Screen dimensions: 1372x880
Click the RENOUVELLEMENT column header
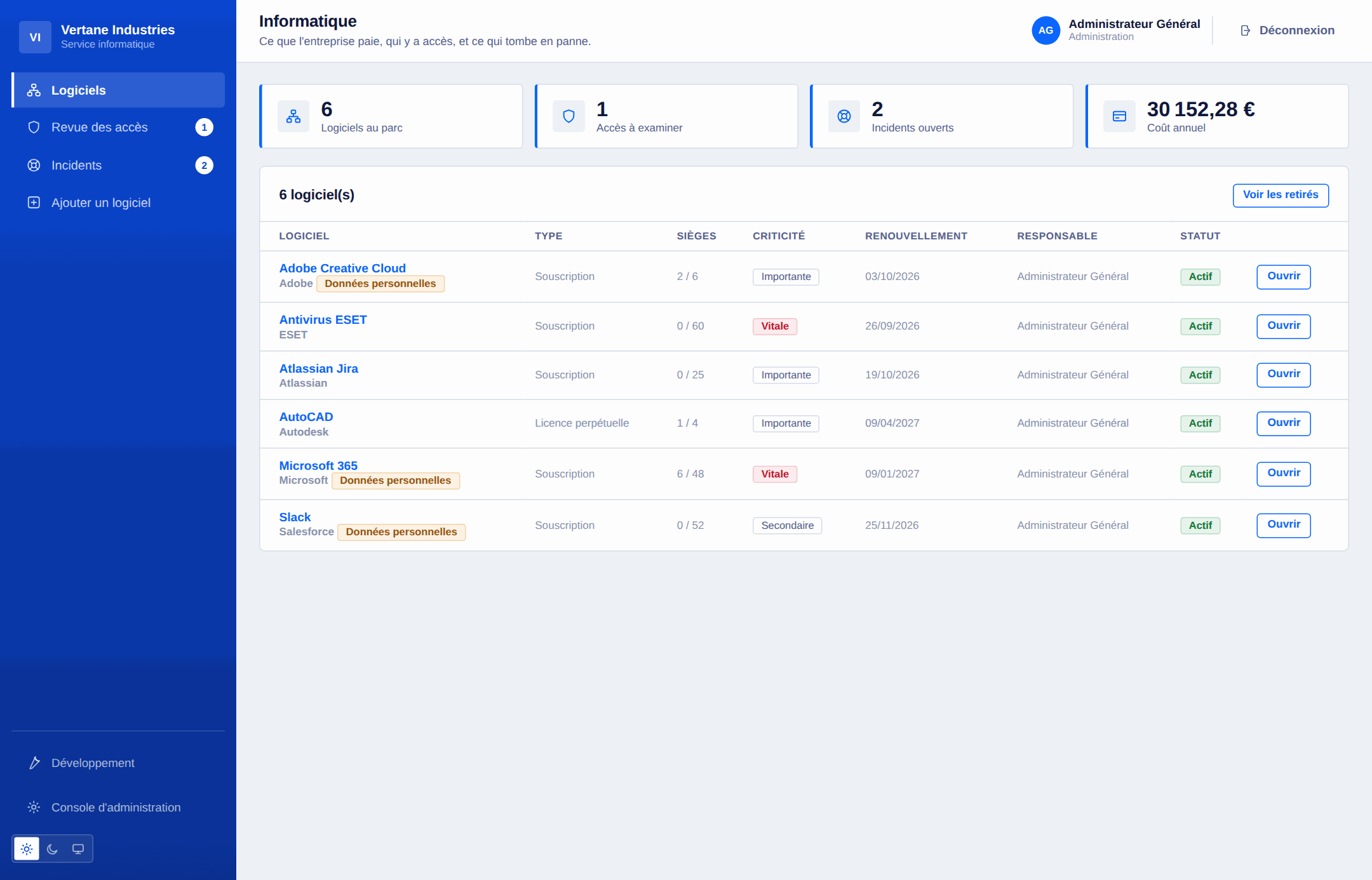coord(916,236)
